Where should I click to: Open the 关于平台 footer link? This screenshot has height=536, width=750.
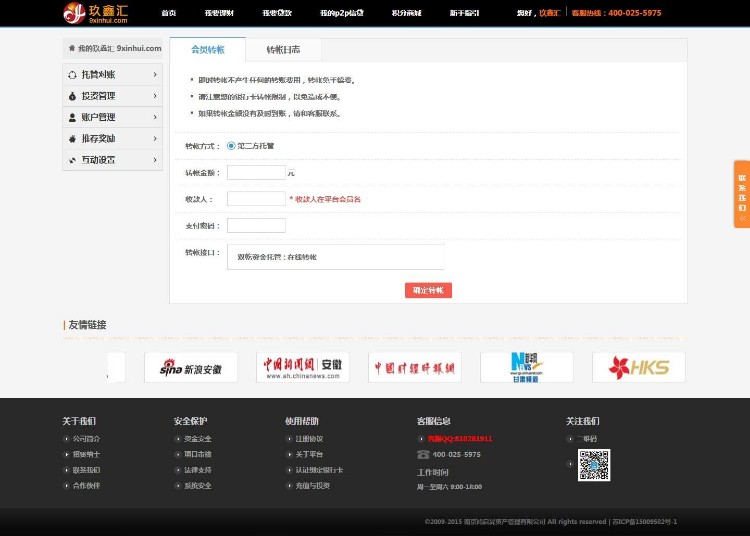click(309, 454)
